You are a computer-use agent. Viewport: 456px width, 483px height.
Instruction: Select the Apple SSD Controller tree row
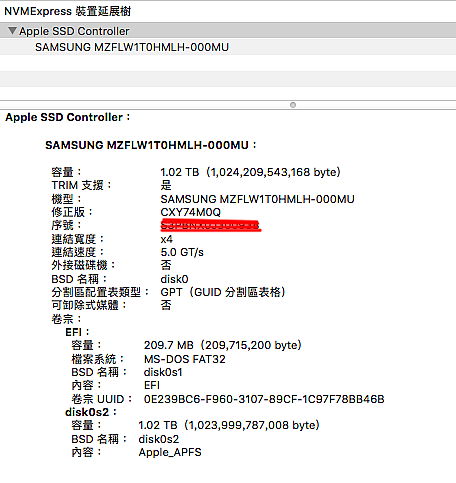pos(228,31)
